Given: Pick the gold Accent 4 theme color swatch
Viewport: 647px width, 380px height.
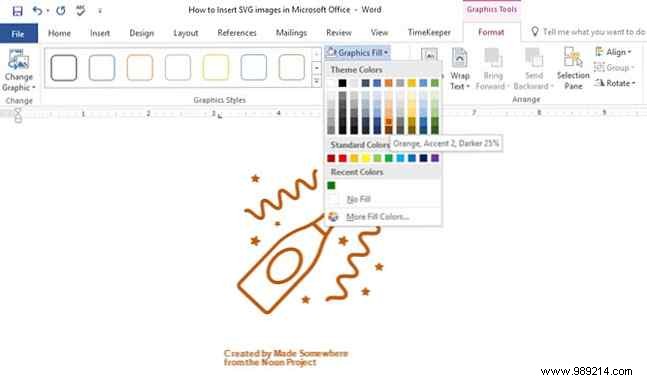Looking at the screenshot, I should [412, 83].
